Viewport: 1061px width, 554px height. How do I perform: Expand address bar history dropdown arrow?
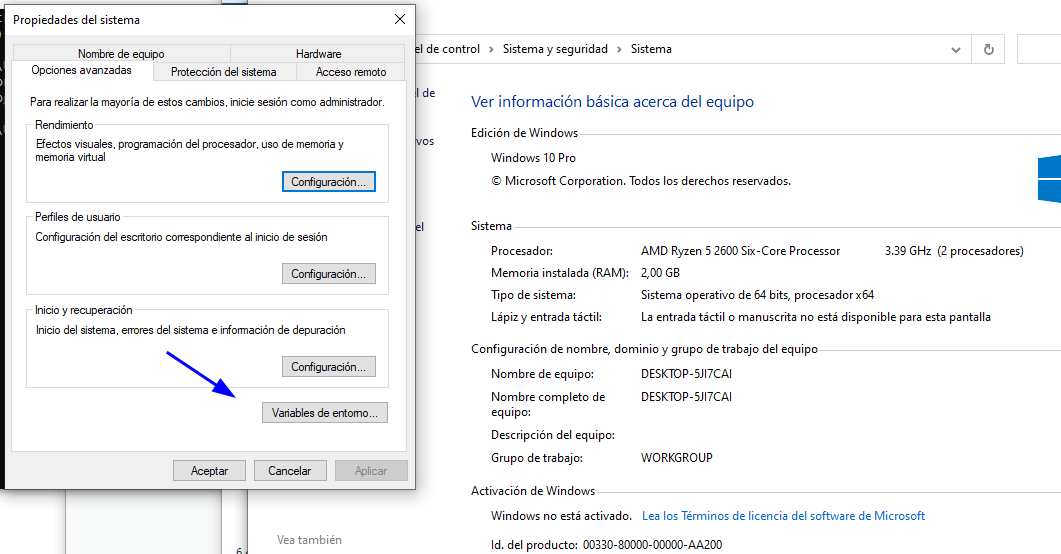[x=955, y=49]
